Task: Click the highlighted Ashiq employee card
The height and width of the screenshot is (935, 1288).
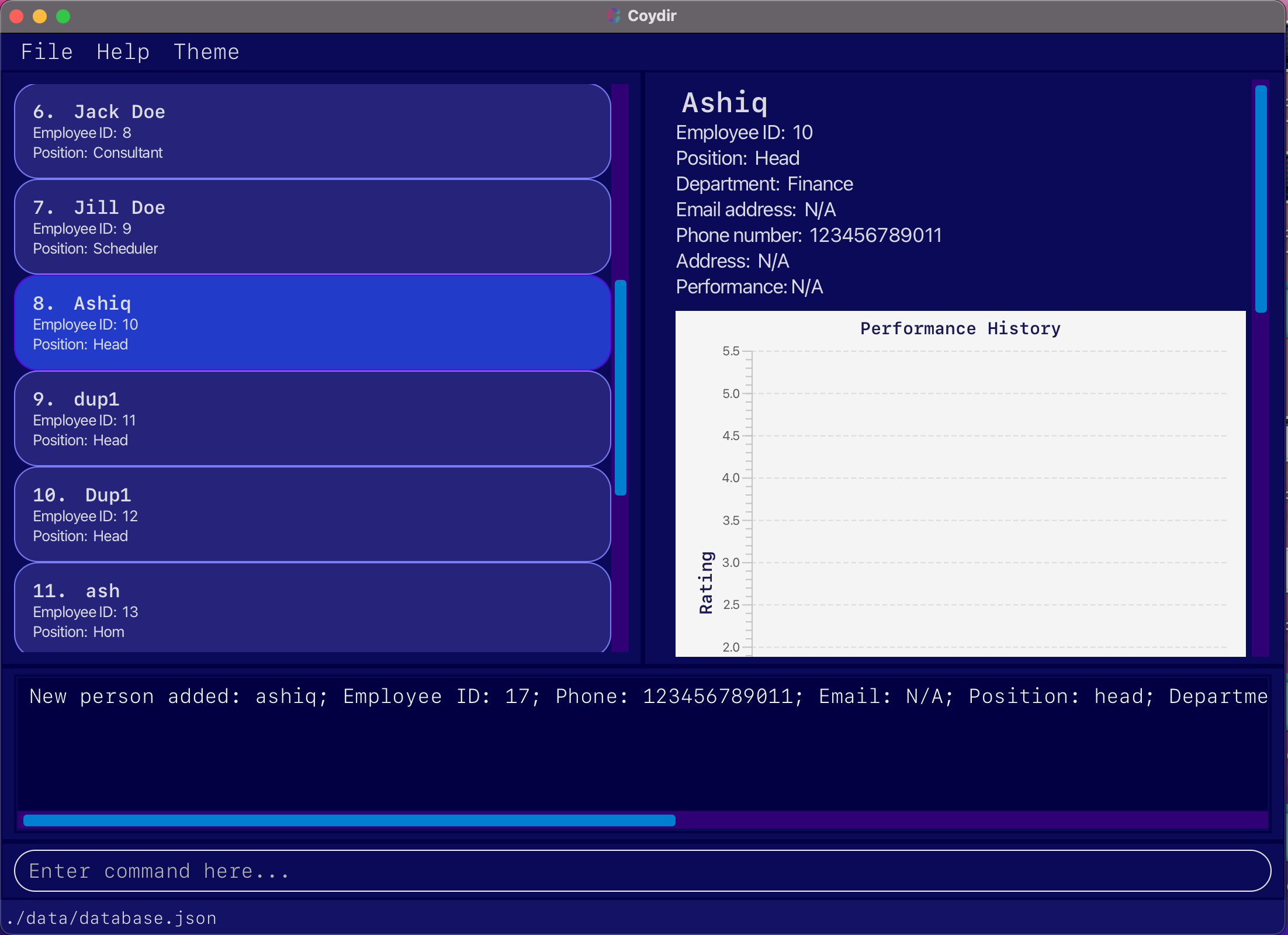Action: tap(312, 323)
